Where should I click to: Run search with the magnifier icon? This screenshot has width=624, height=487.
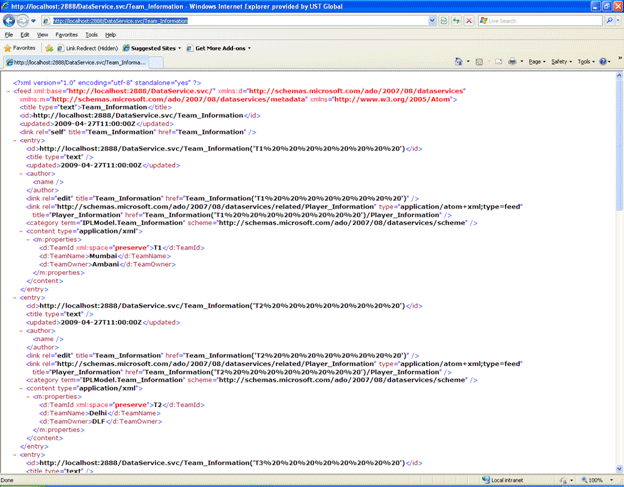[x=609, y=21]
